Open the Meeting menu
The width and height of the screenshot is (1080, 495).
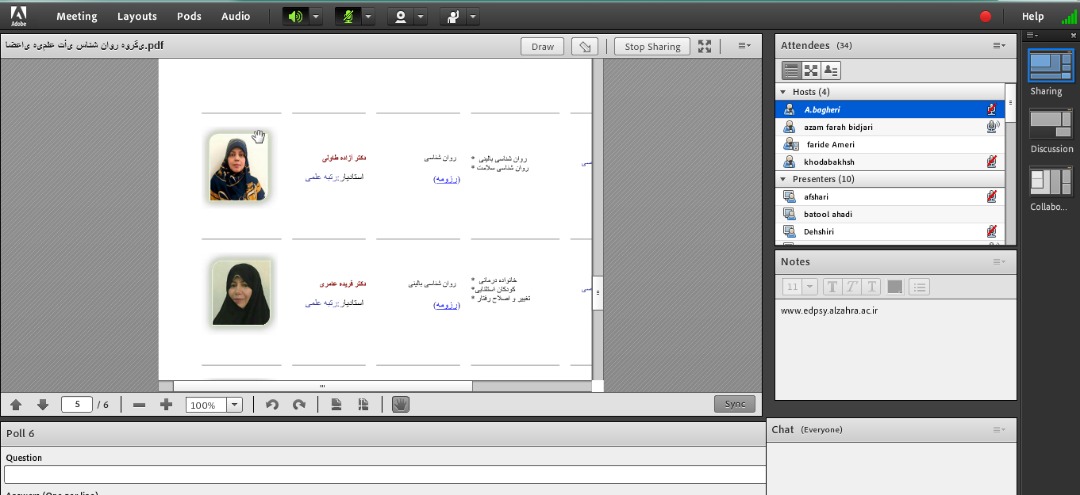(x=76, y=17)
